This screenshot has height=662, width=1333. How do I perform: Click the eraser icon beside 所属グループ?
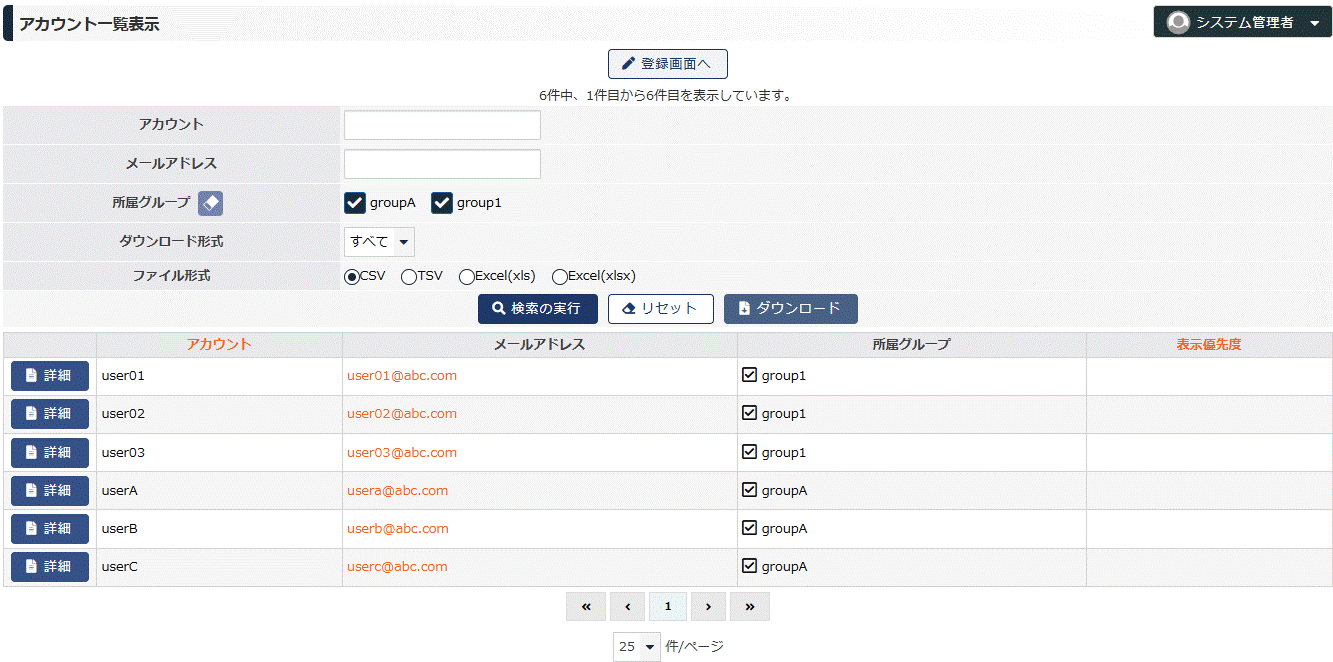(x=210, y=203)
